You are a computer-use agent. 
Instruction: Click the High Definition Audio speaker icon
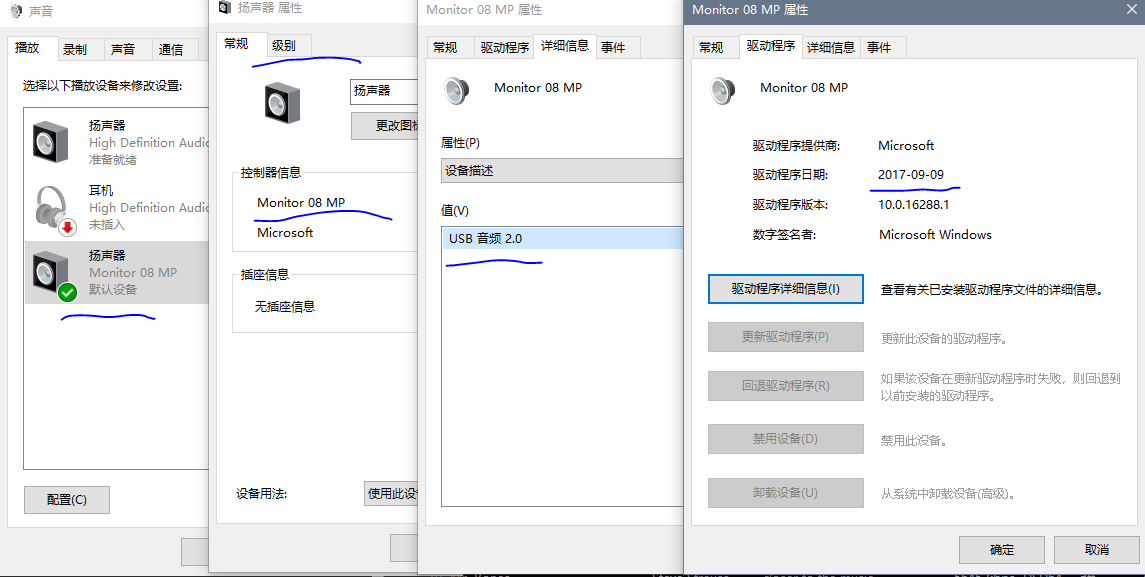tap(49, 142)
